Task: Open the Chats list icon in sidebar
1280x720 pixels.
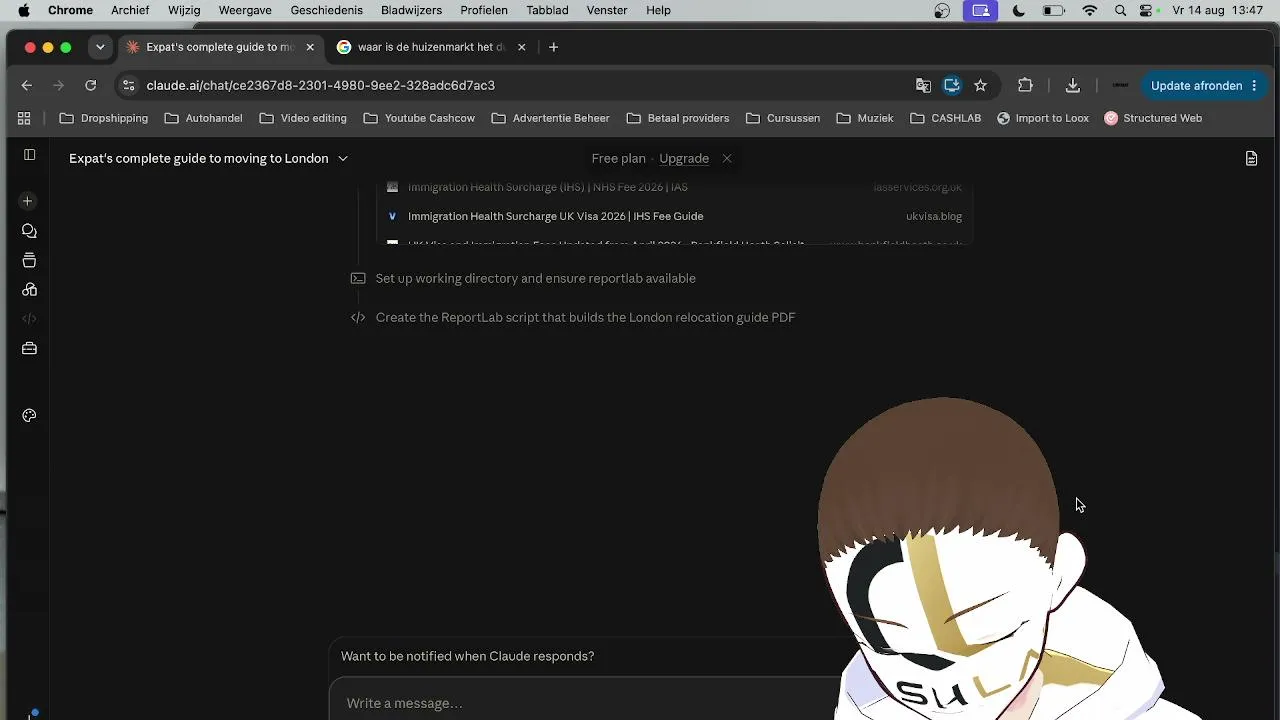Action: coord(29,231)
